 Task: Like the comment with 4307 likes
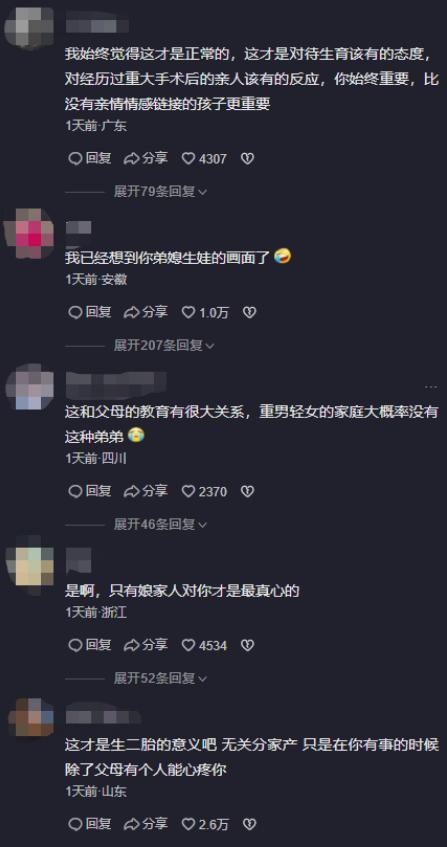point(204,158)
